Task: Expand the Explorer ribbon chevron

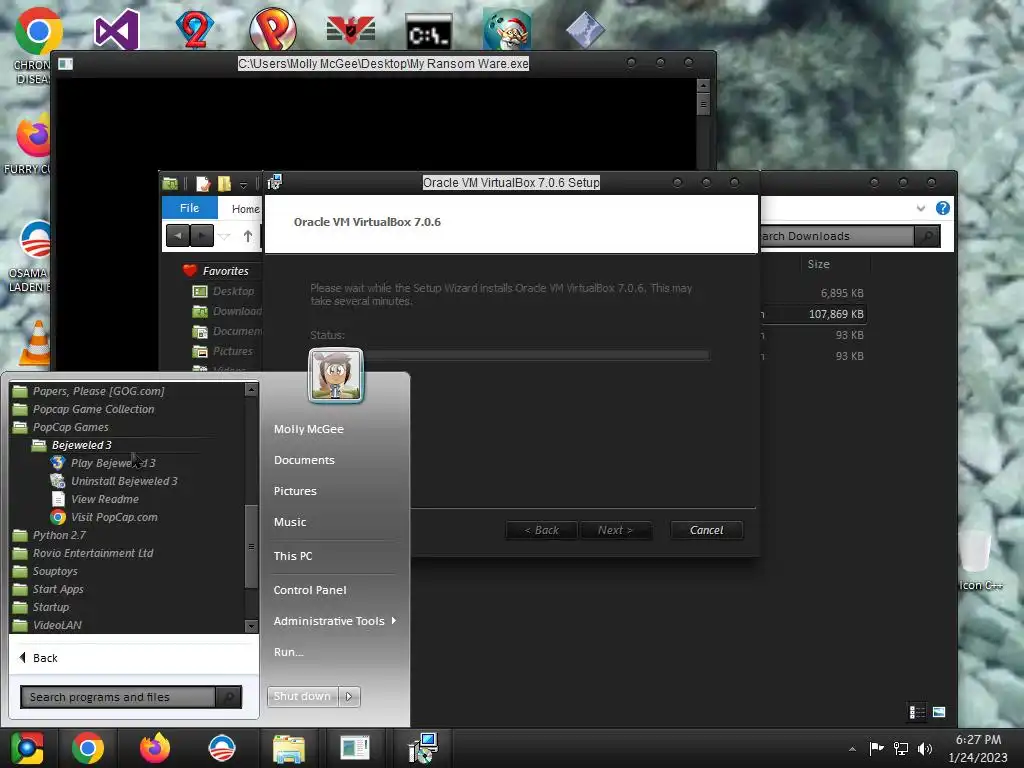Action: coord(921,208)
